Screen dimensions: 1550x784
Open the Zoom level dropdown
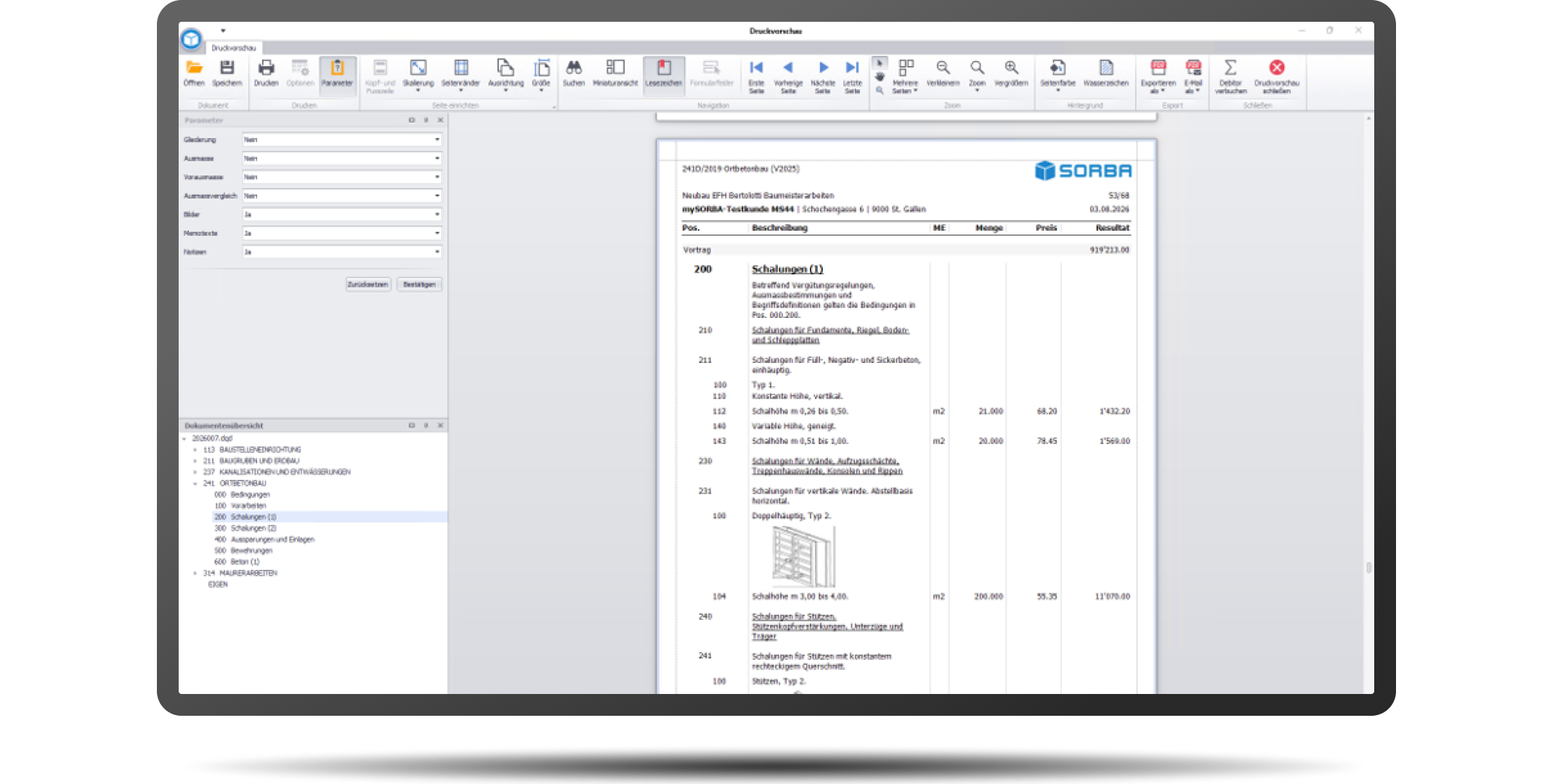point(977,76)
